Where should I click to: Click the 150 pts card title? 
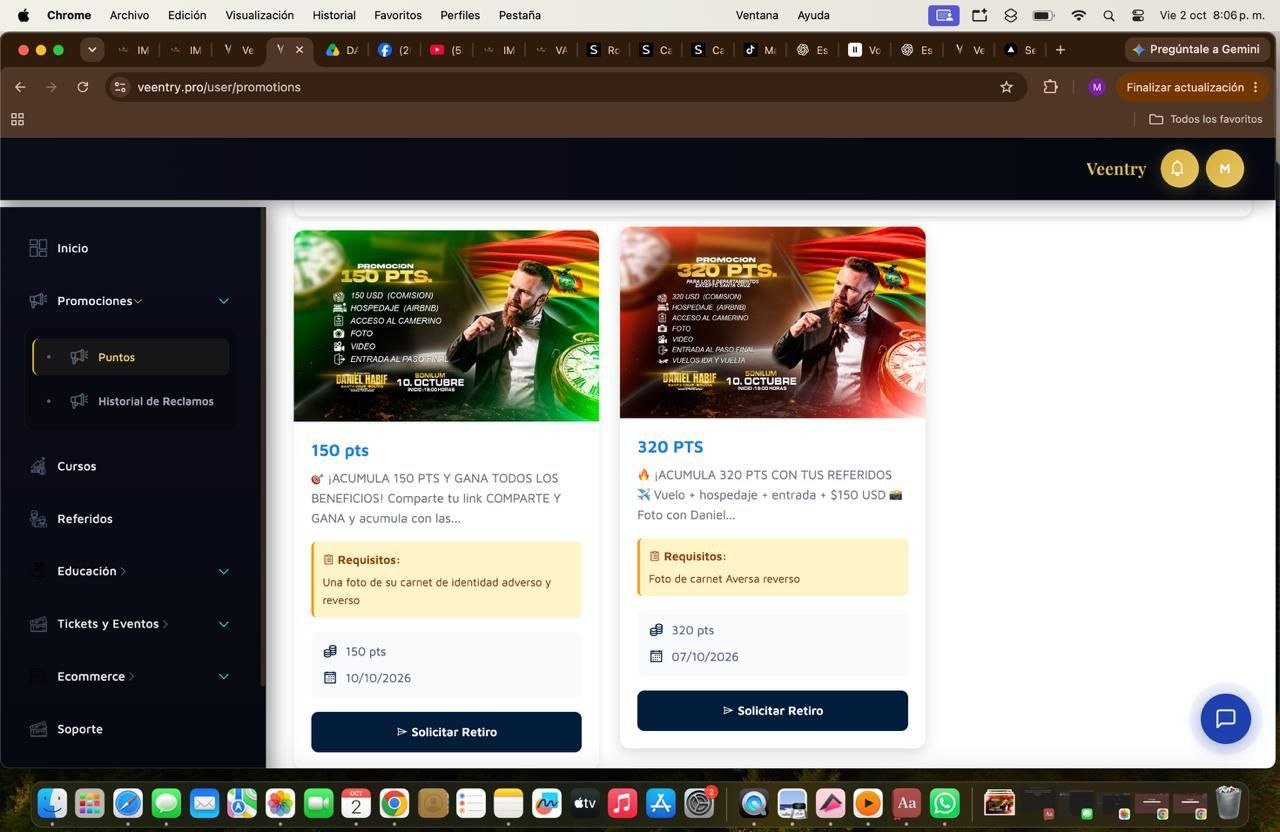click(340, 450)
